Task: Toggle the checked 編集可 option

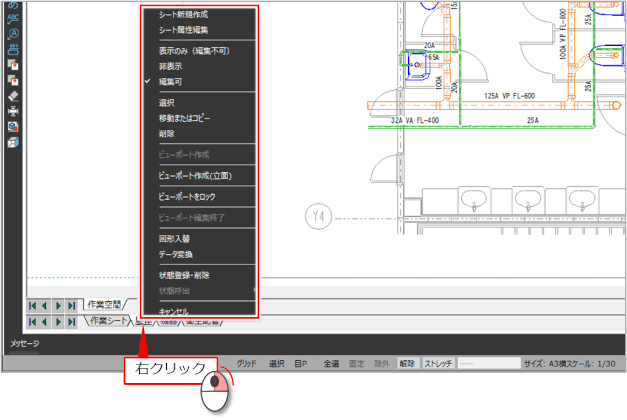Action: (x=172, y=81)
